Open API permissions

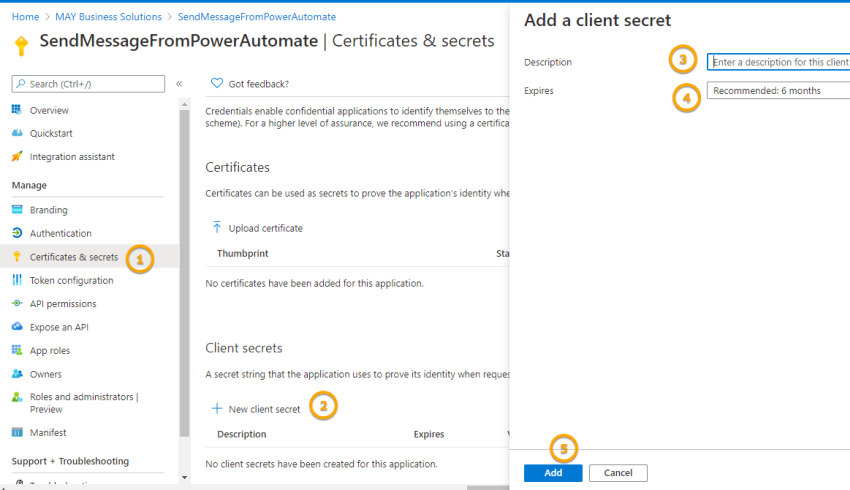[x=63, y=304]
